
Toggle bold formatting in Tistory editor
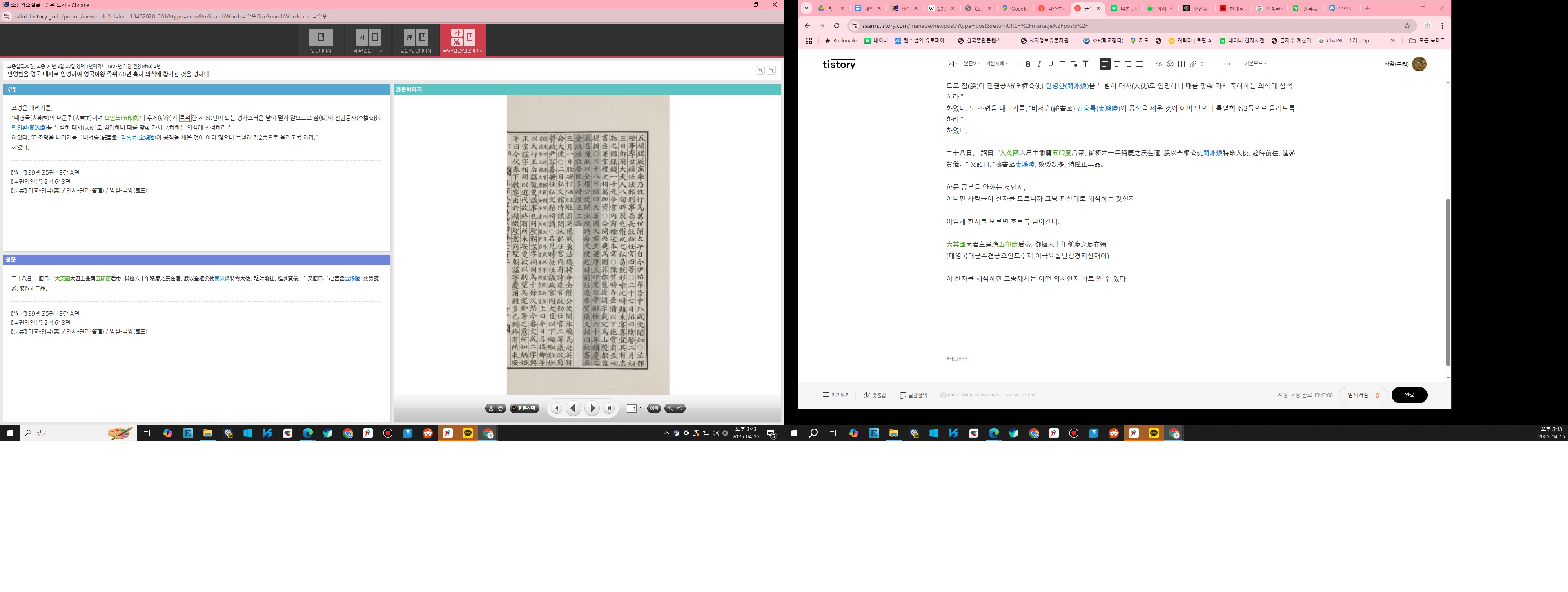1027,64
